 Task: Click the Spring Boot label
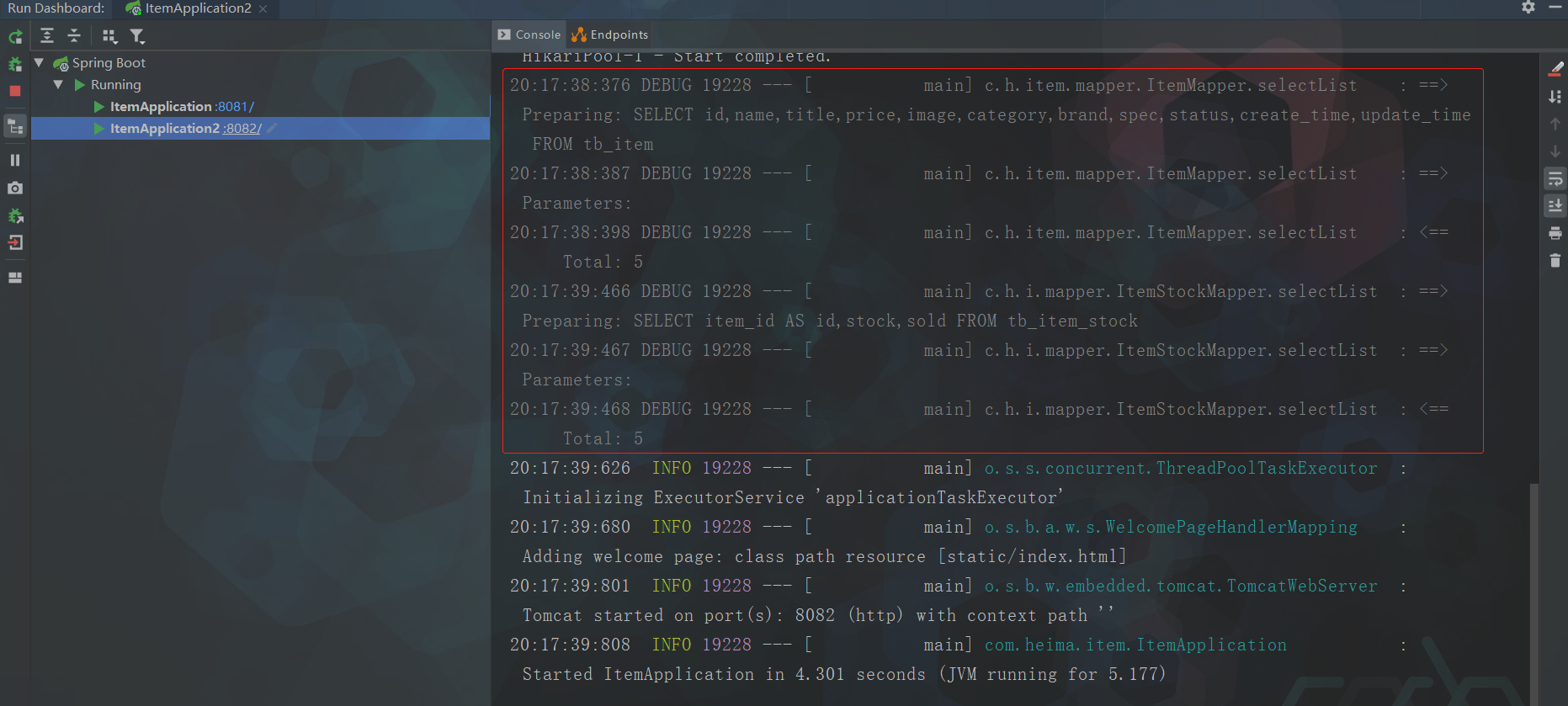click(x=109, y=62)
